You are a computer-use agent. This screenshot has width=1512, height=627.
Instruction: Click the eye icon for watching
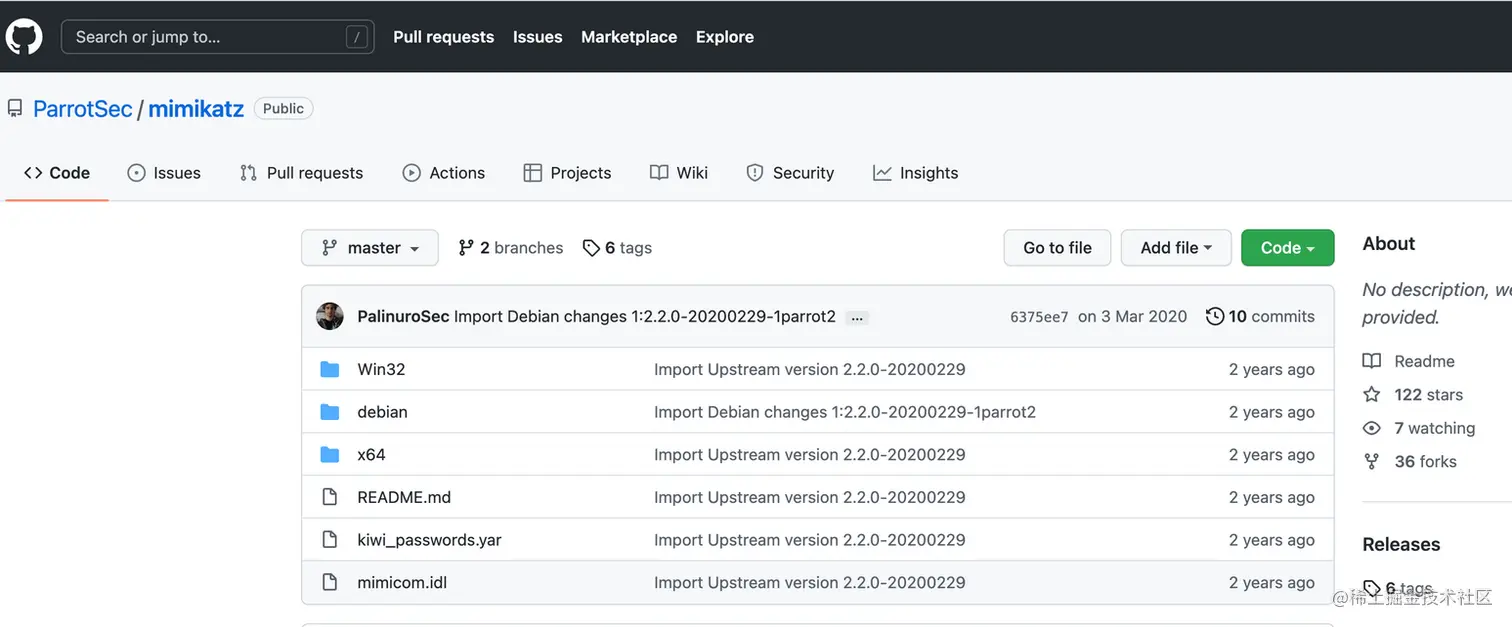pos(1372,428)
